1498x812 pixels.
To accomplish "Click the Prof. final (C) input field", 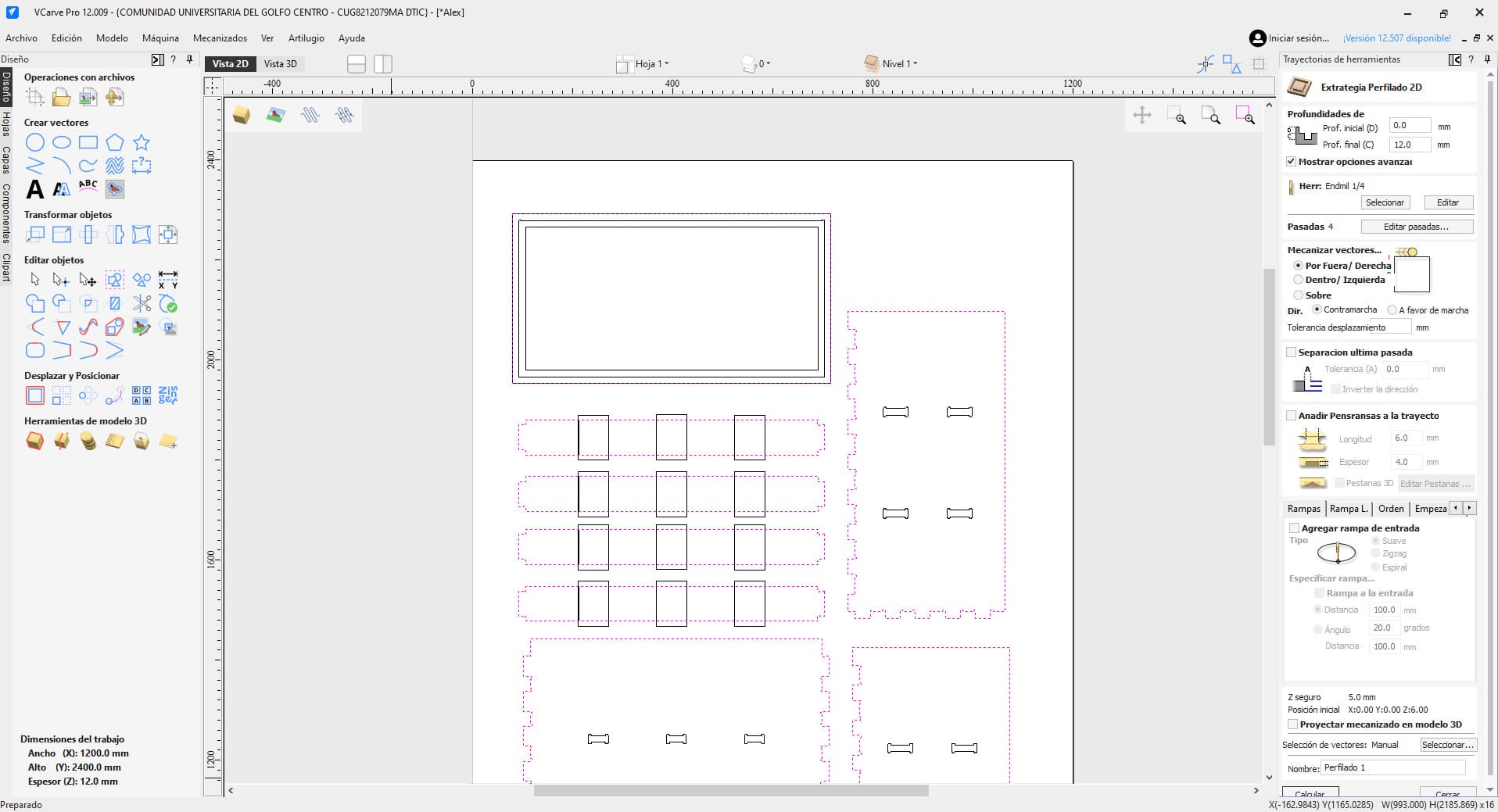I will [1410, 145].
